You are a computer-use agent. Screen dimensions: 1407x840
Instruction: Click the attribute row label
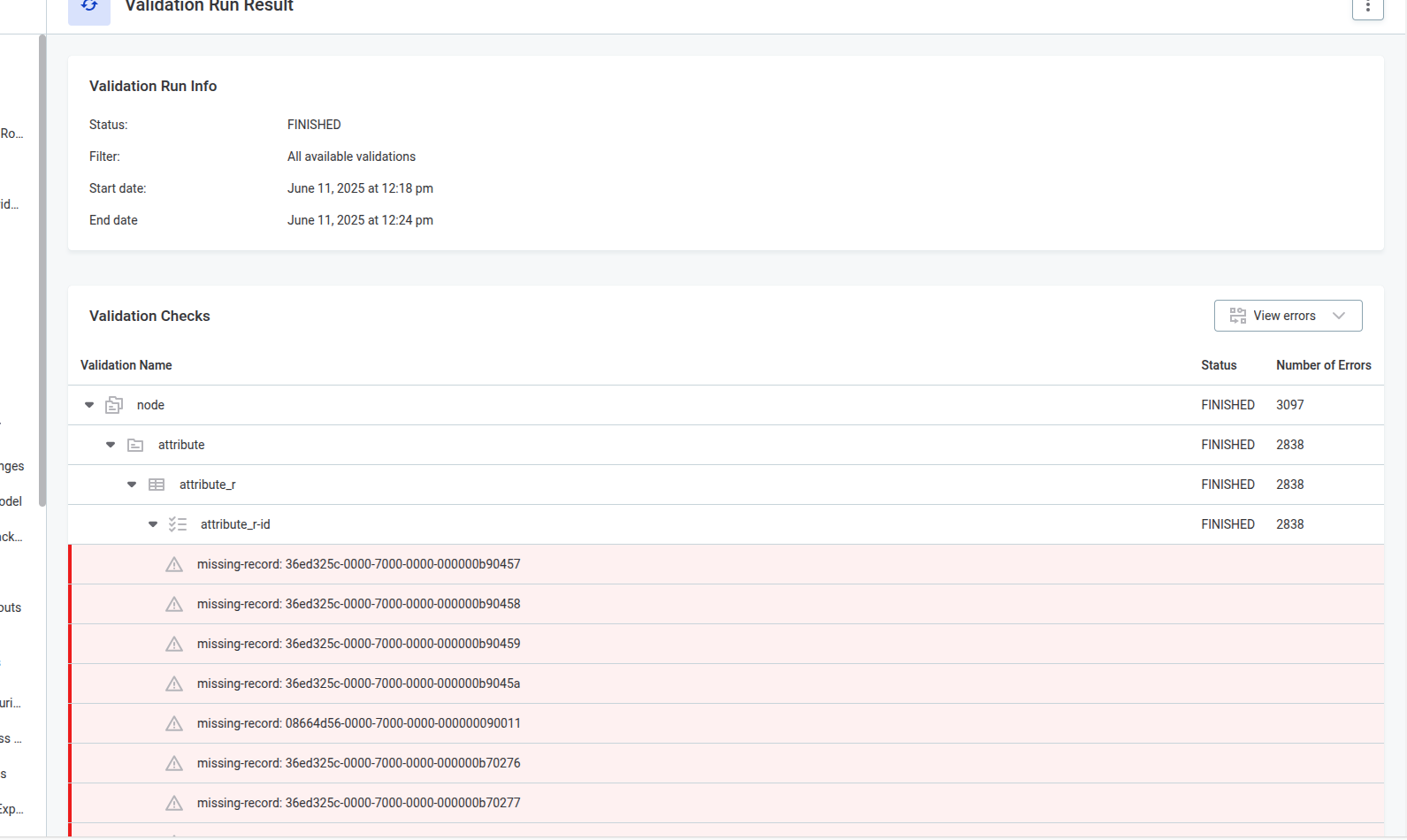coord(181,445)
